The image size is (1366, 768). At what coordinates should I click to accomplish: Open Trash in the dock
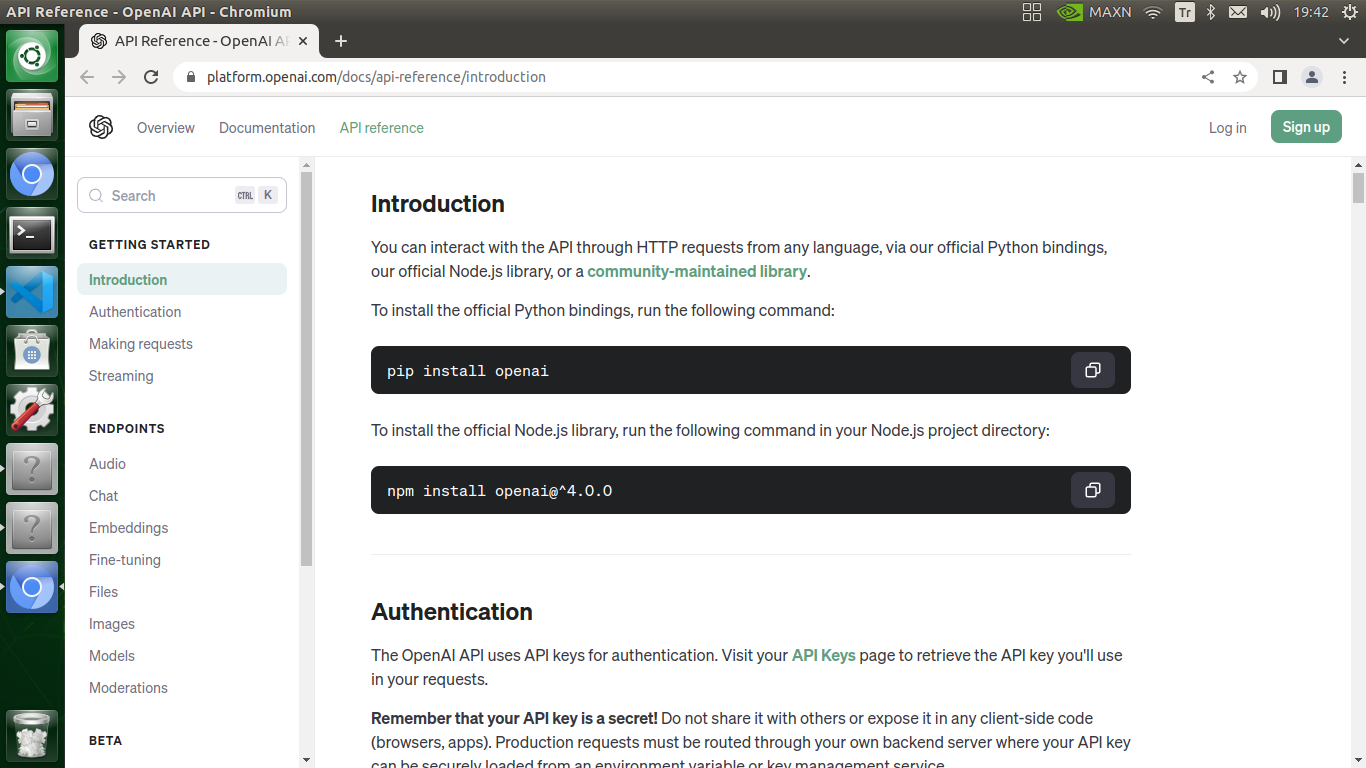(x=32, y=736)
